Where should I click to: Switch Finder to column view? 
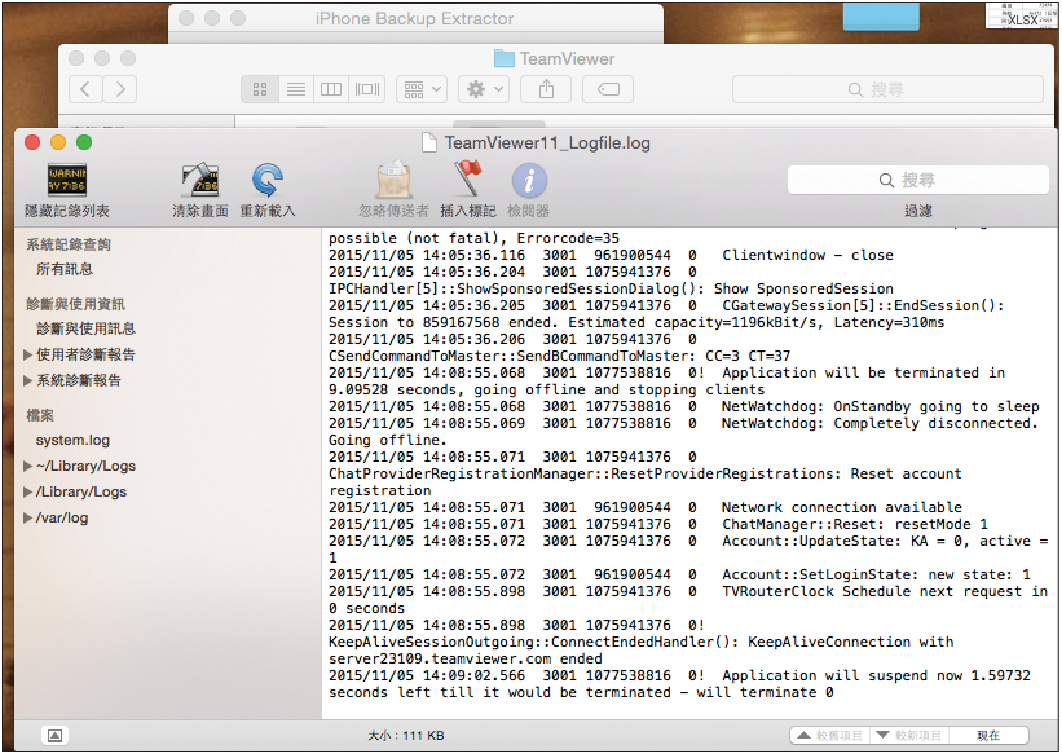pos(331,89)
